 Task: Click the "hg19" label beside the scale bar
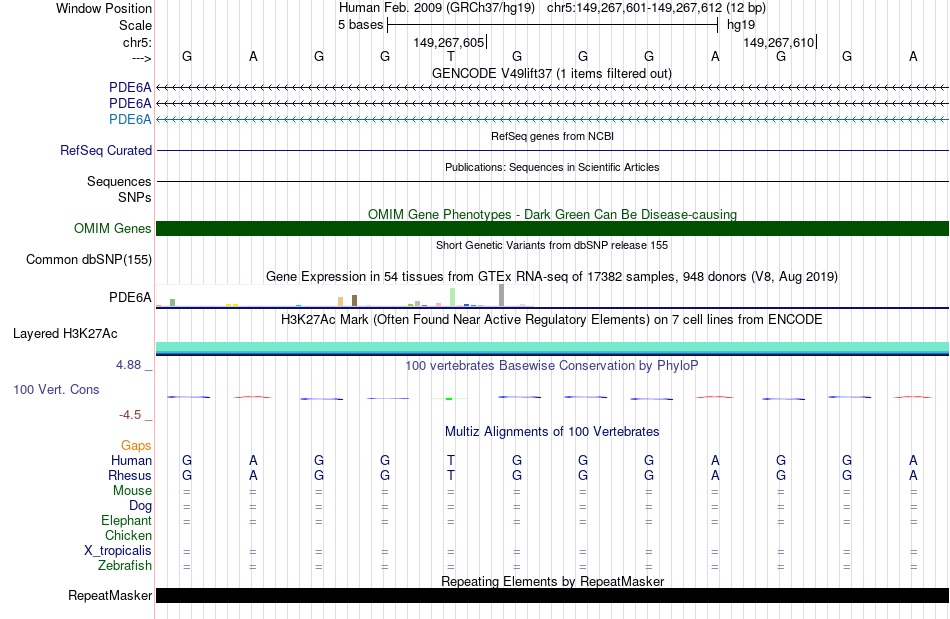pyautogui.click(x=741, y=25)
